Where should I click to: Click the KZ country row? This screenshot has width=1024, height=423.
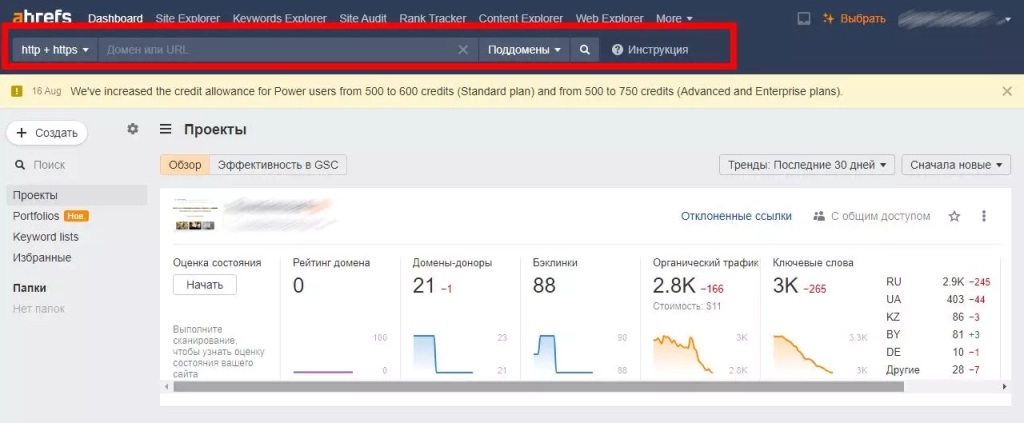tap(938, 317)
